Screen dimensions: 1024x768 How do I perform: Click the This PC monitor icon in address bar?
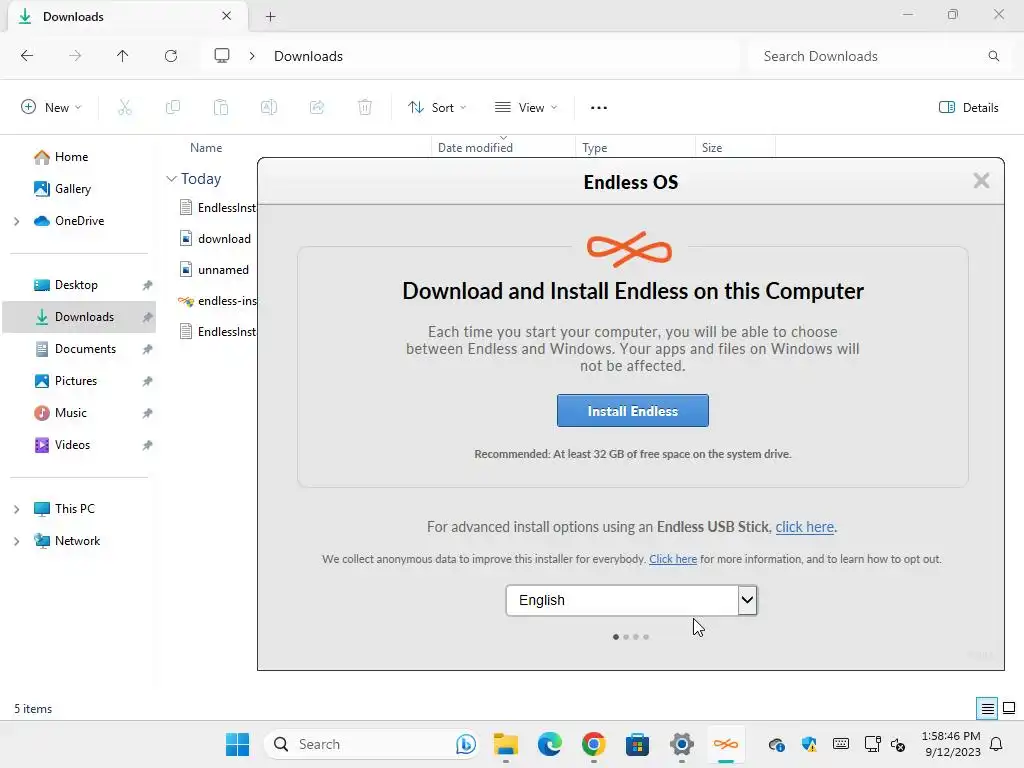pos(222,56)
